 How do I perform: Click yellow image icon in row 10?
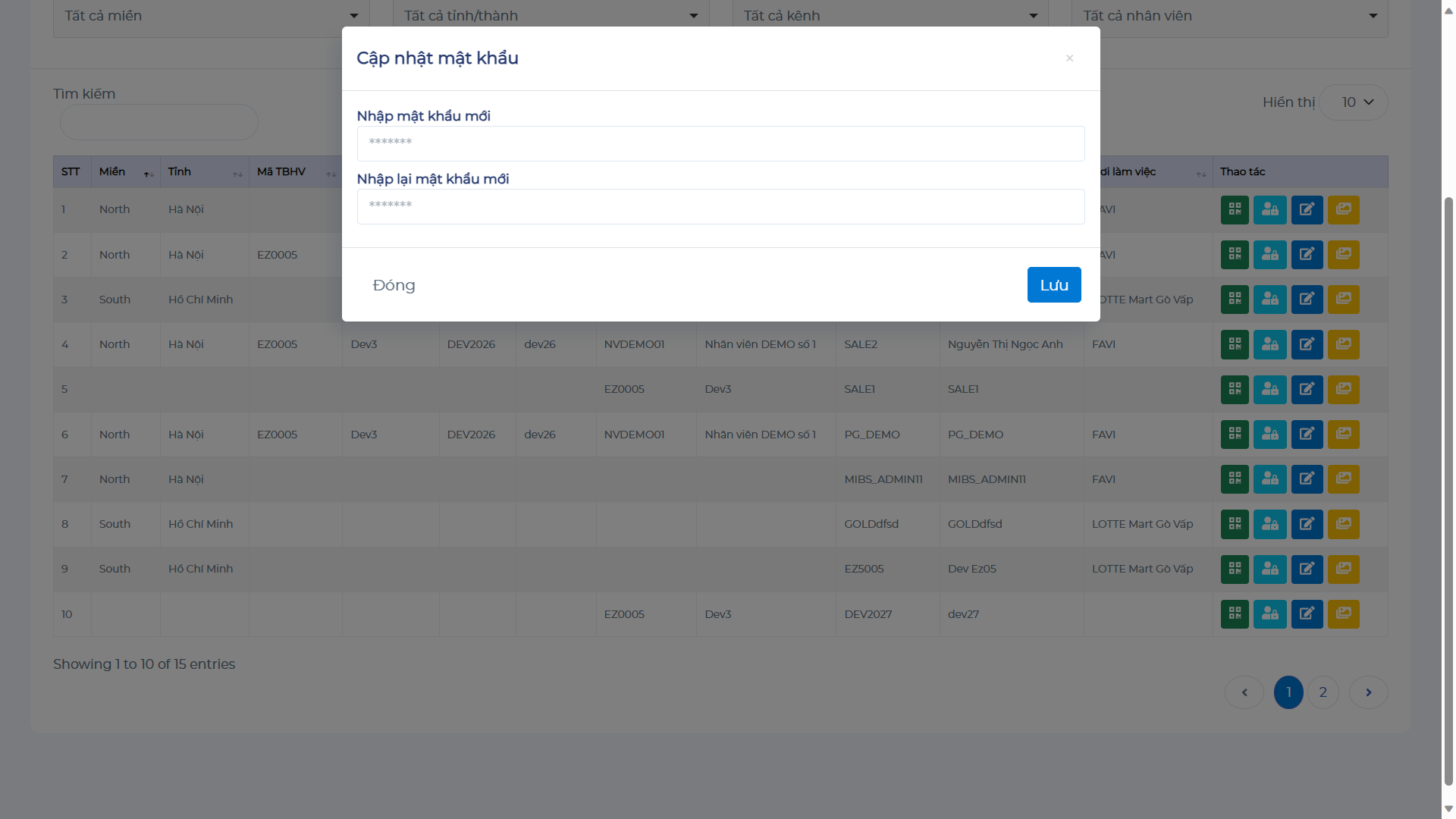point(1343,614)
